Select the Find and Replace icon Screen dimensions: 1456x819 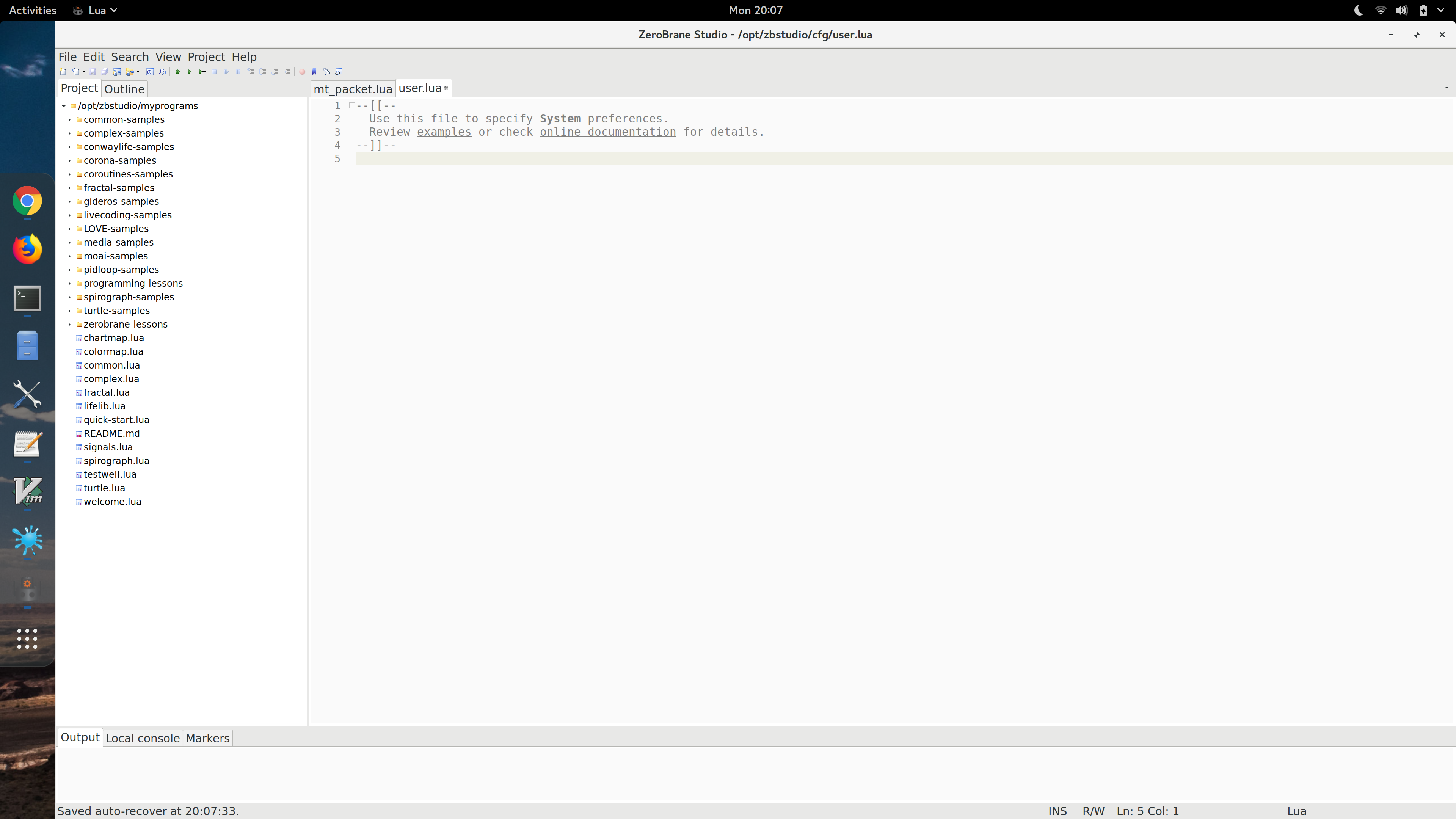coord(162,72)
